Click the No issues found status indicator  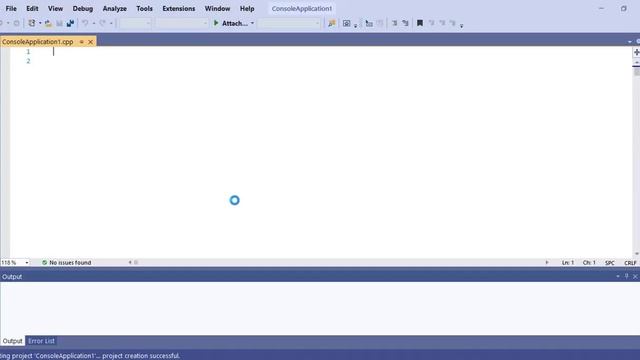coord(67,262)
